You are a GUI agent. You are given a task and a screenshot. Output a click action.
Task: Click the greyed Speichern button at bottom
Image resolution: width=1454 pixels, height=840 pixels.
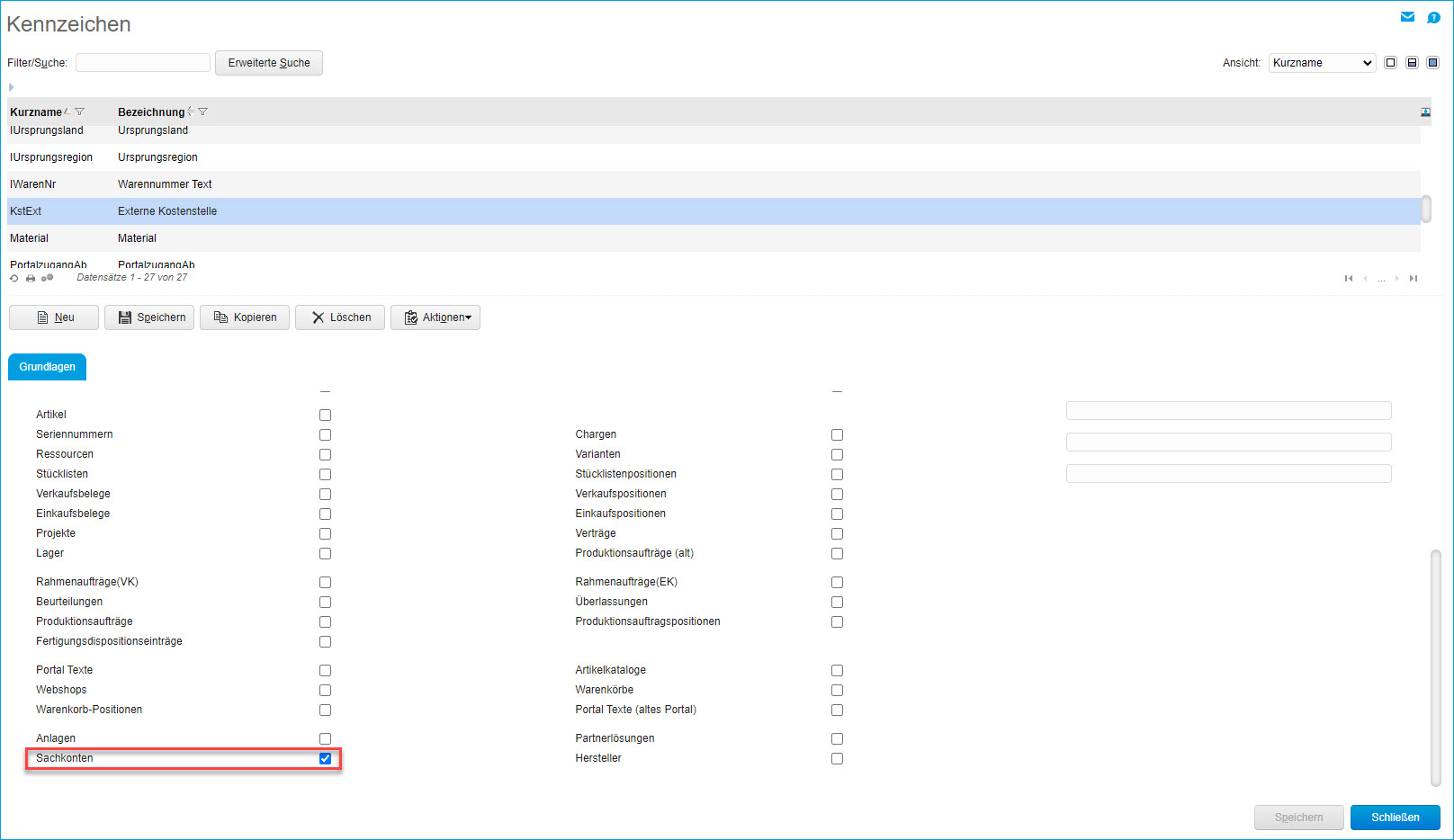pyautogui.click(x=1299, y=818)
